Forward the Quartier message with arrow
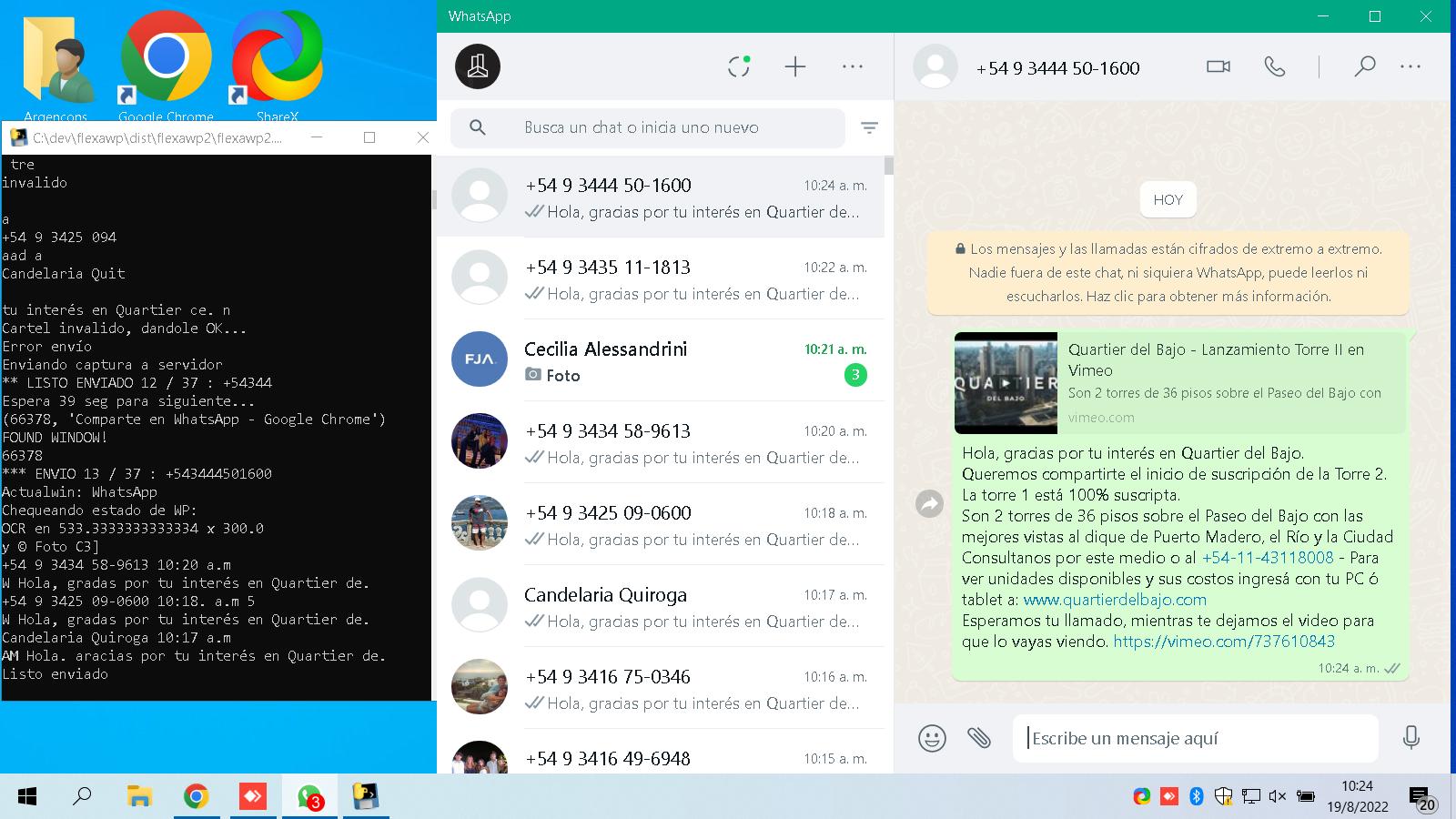Viewport: 1456px width, 819px height. [929, 503]
